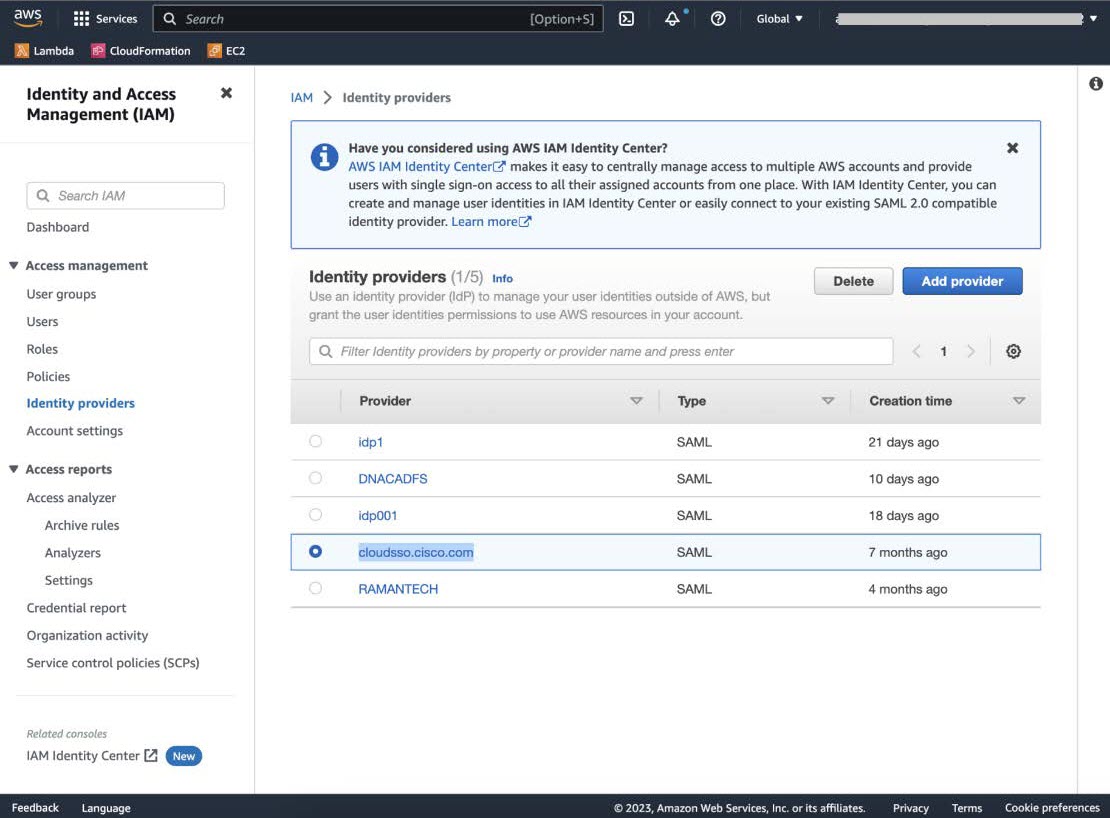Click the AWS IAM Identity Center banner link
This screenshot has height=818, width=1110.
tap(427, 166)
